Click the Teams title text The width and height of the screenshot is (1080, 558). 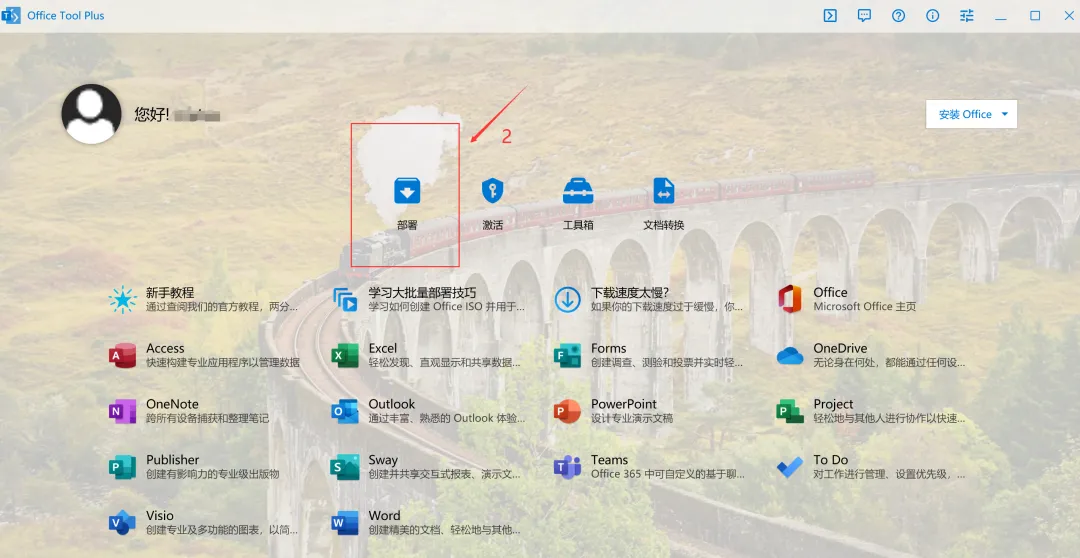[610, 459]
